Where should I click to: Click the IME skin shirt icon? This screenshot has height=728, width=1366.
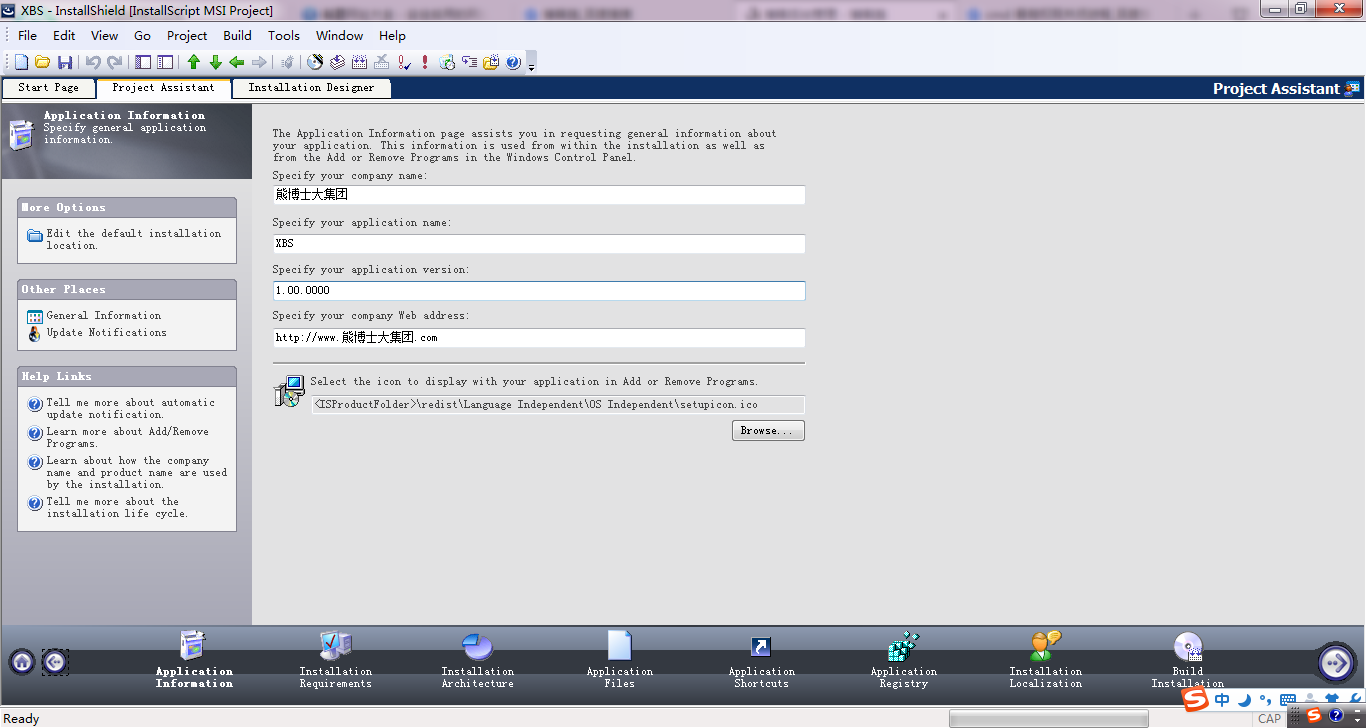(x=1332, y=700)
